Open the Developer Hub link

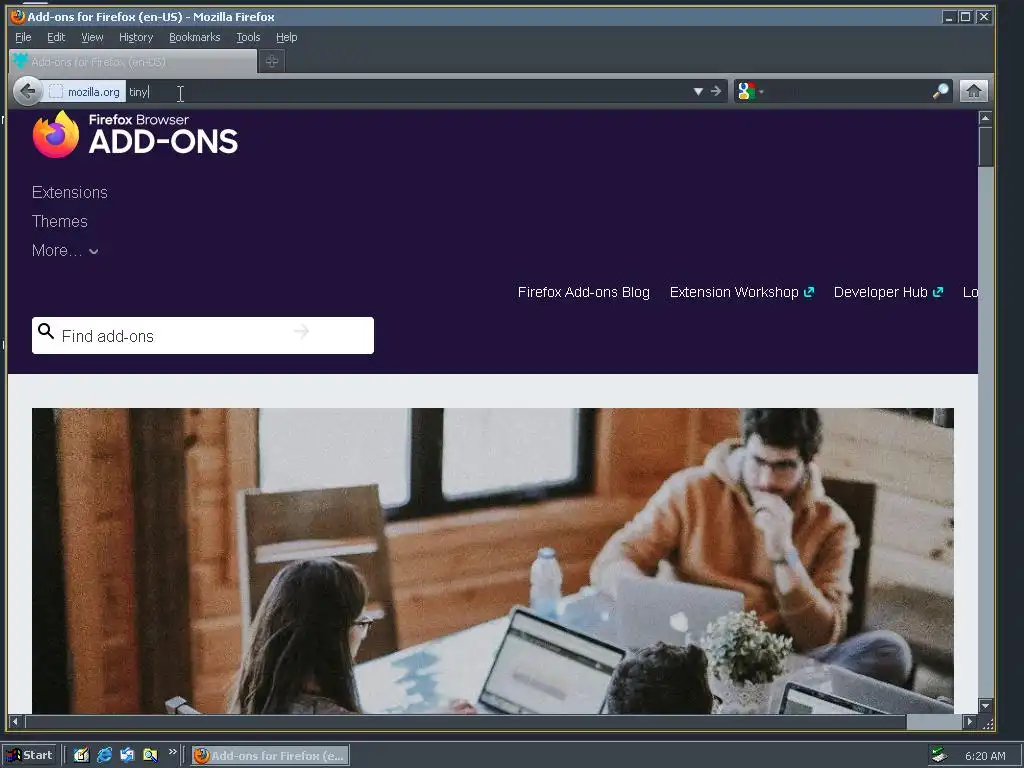coord(888,292)
